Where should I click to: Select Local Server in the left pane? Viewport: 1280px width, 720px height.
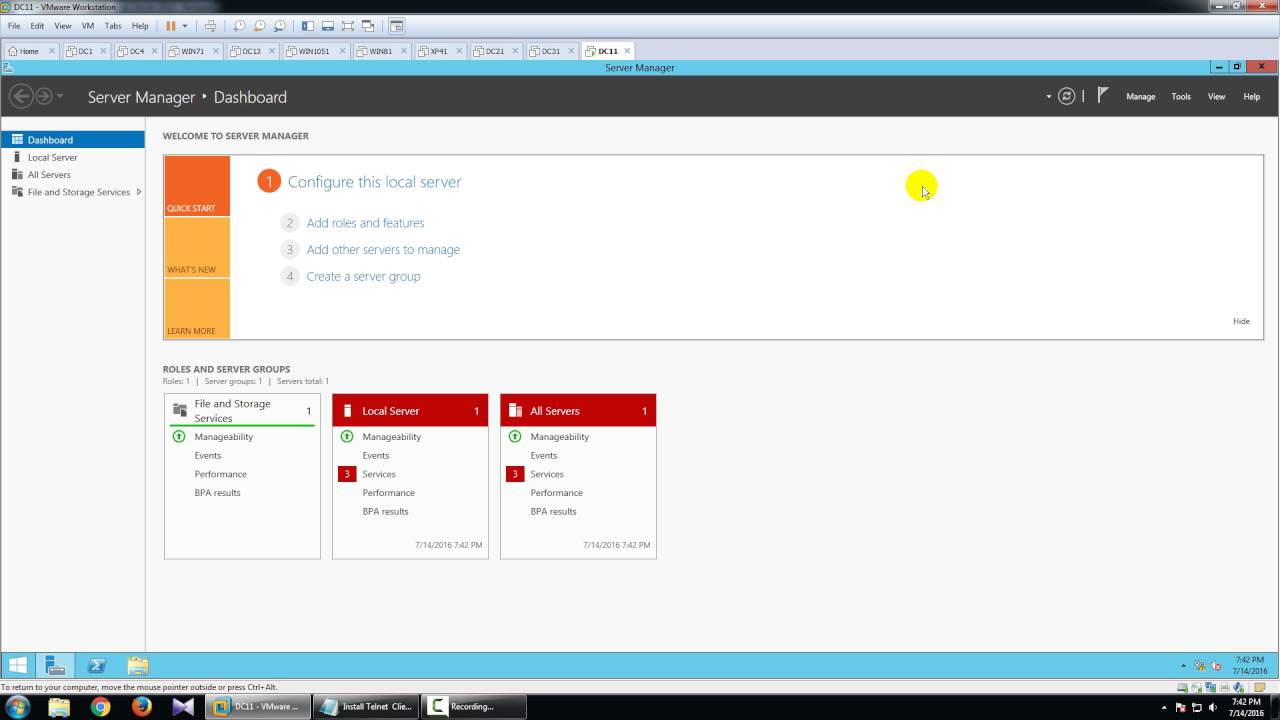coord(73,157)
